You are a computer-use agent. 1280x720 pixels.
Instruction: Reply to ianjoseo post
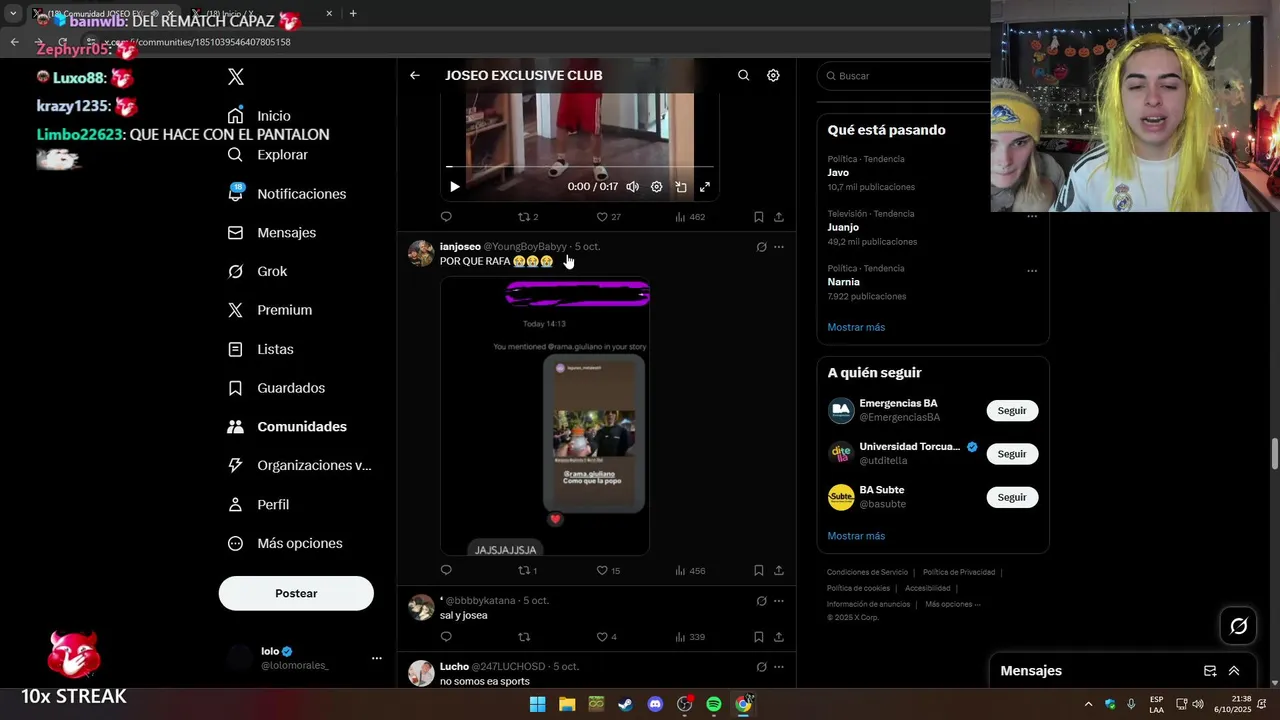tap(446, 571)
